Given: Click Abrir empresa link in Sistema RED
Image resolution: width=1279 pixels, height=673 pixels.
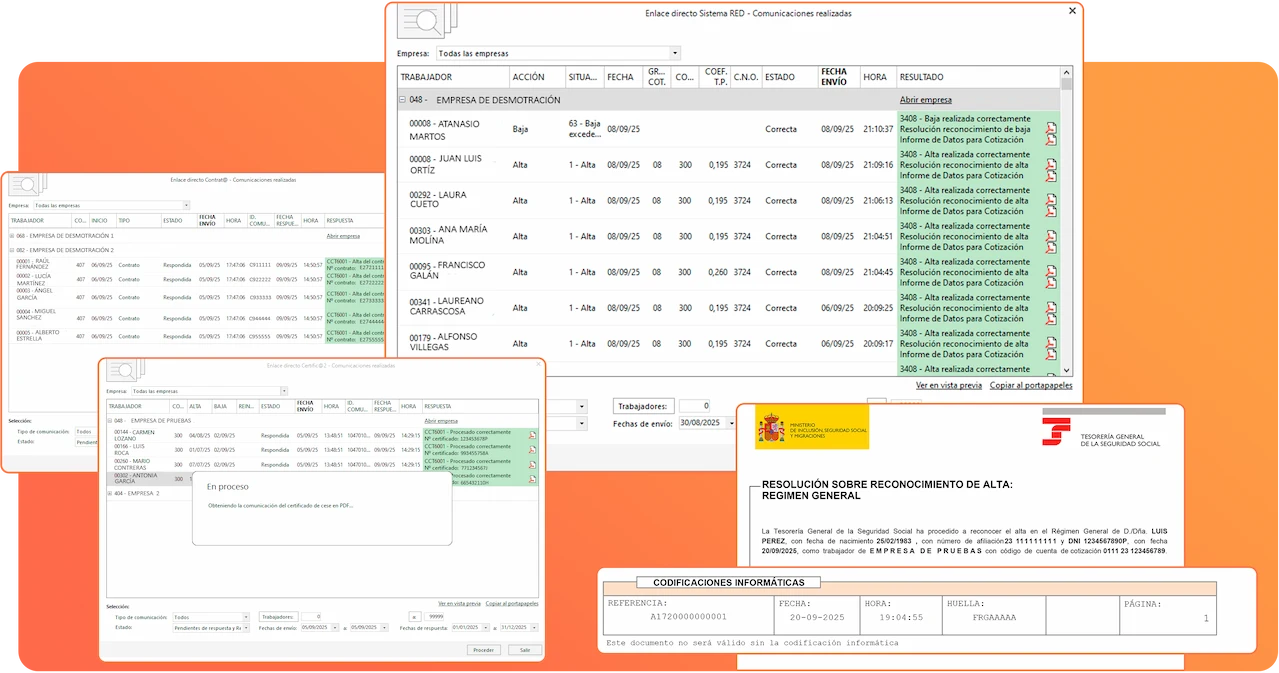Looking at the screenshot, I should (x=925, y=100).
